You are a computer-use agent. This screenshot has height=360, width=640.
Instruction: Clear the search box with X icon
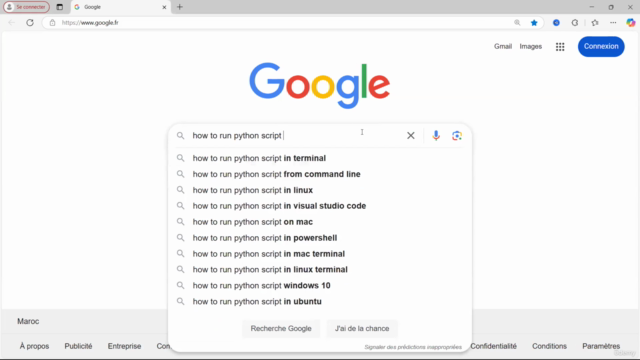pyautogui.click(x=411, y=136)
